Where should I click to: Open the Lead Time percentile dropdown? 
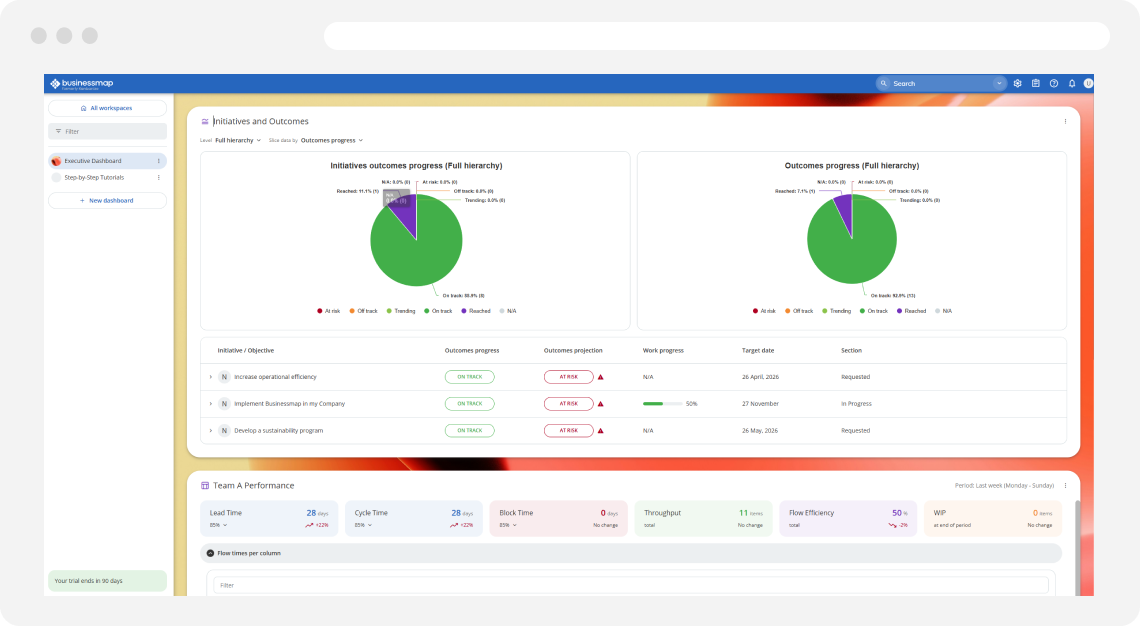pos(219,525)
